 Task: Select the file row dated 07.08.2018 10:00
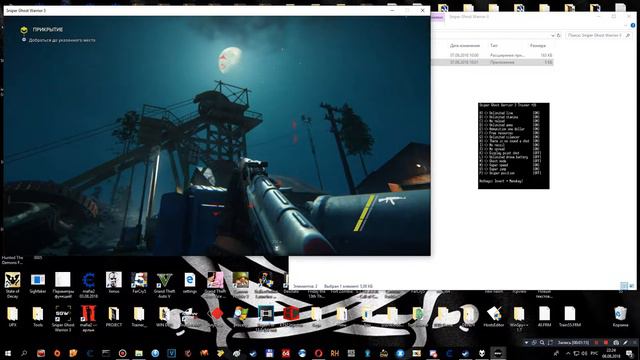(x=493, y=55)
